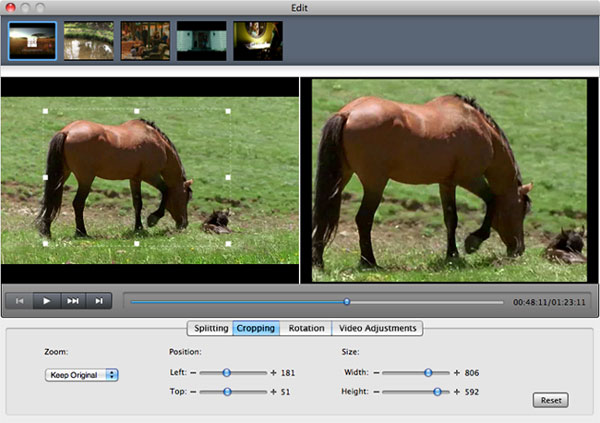
Task: Switch to the Splitting tab
Action: (x=210, y=328)
